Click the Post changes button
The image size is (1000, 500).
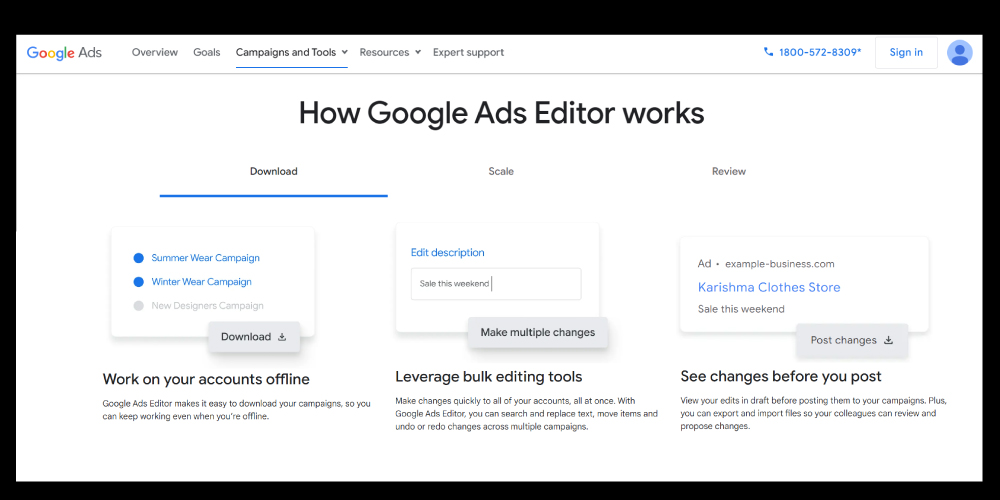(852, 341)
